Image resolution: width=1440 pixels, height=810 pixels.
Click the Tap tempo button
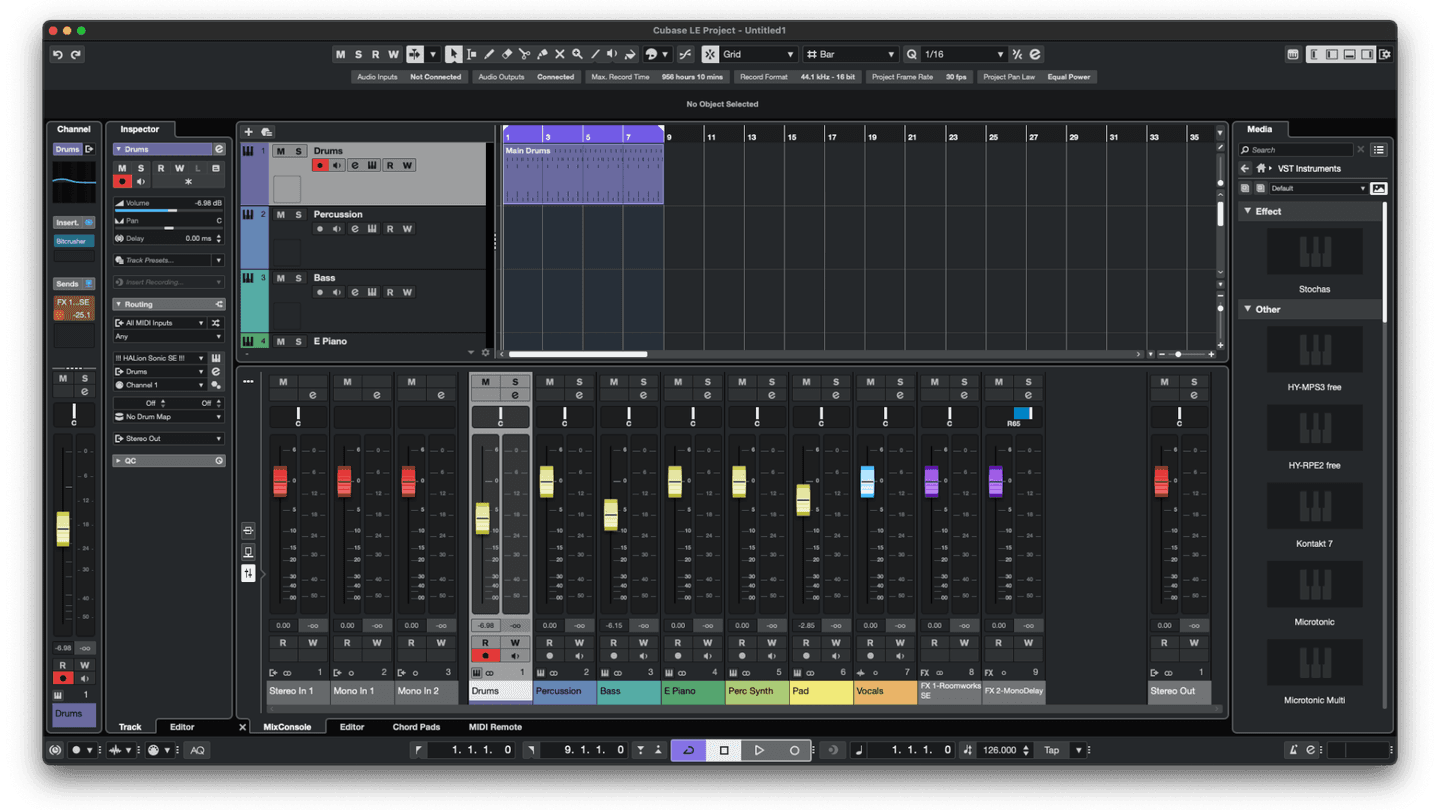1051,749
